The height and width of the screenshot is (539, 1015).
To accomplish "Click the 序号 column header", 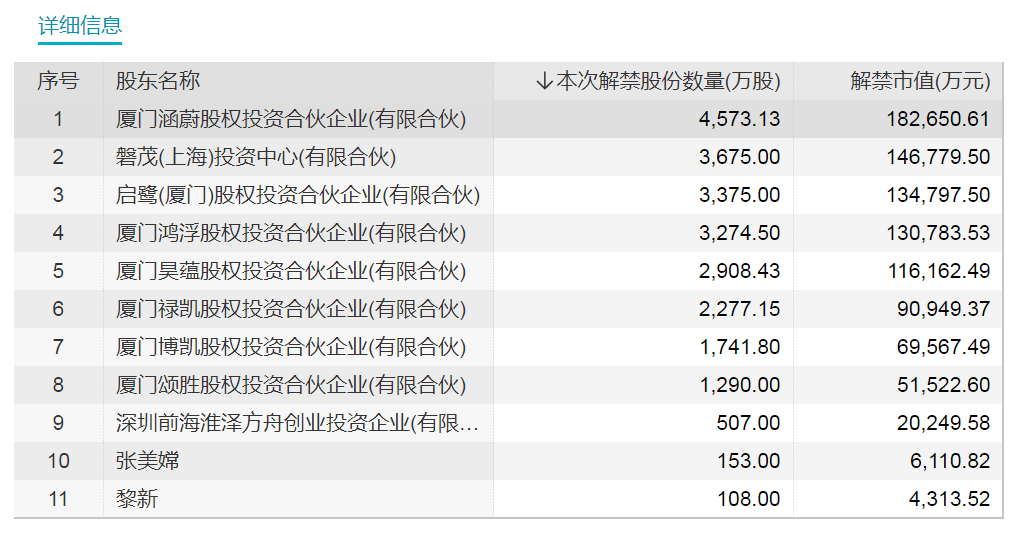I will click(58, 82).
